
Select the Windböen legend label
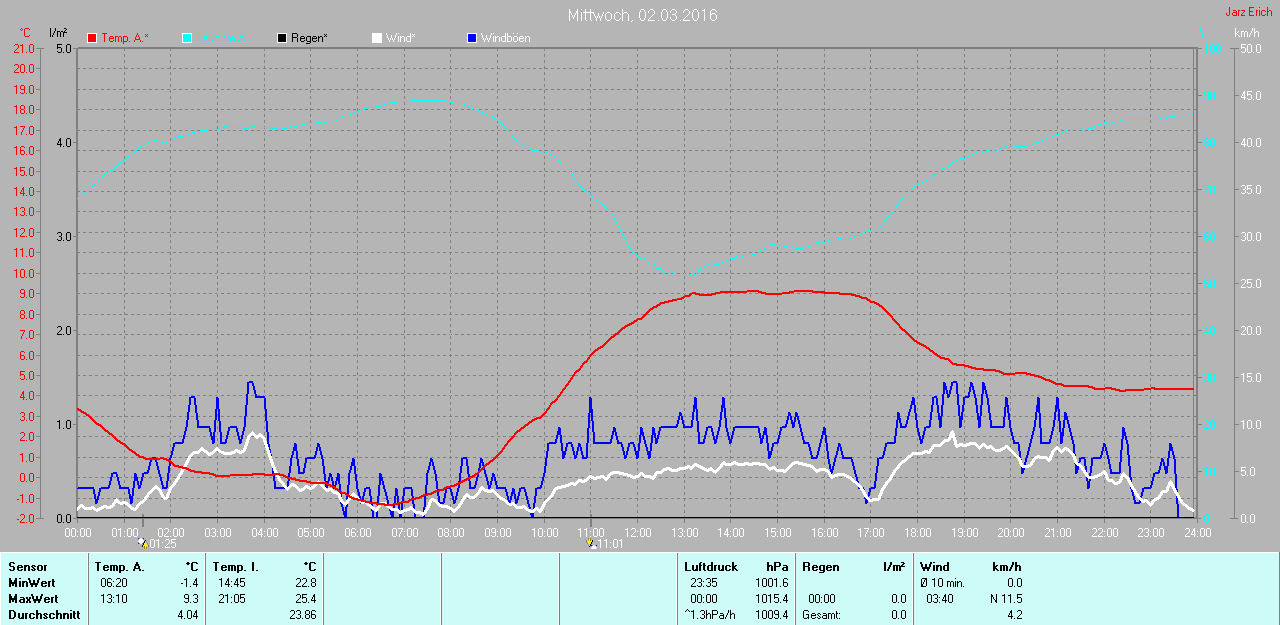click(505, 38)
